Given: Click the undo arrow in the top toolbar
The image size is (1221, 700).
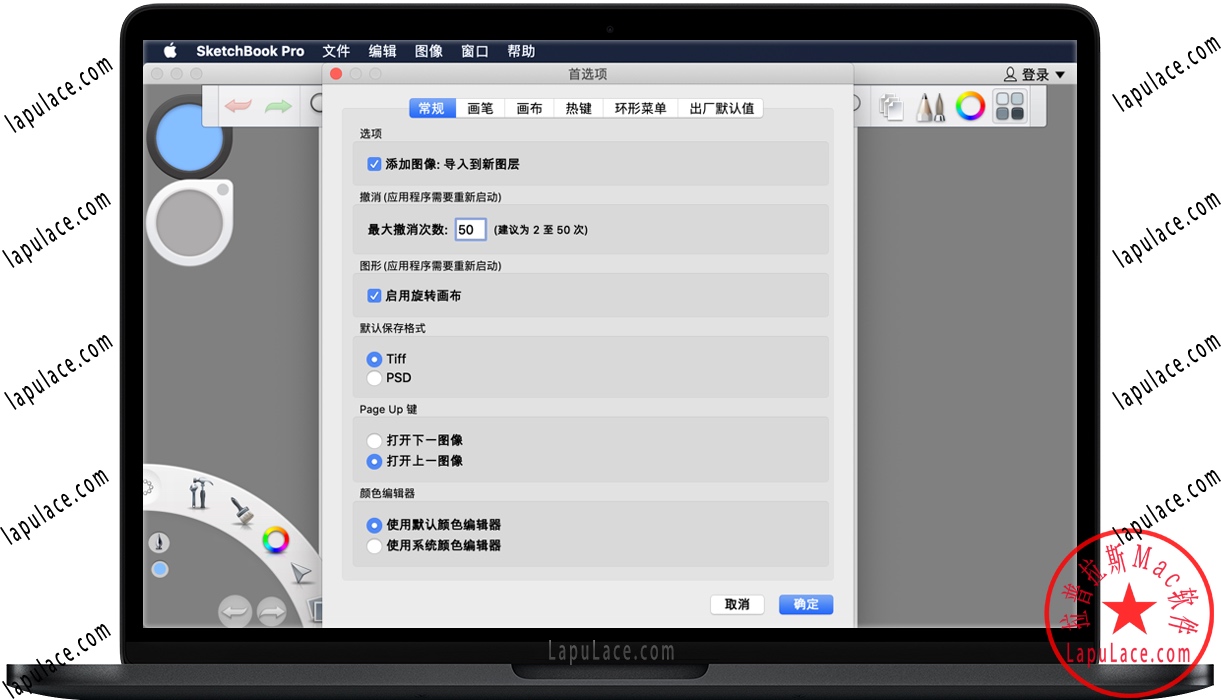Looking at the screenshot, I should click(x=238, y=105).
